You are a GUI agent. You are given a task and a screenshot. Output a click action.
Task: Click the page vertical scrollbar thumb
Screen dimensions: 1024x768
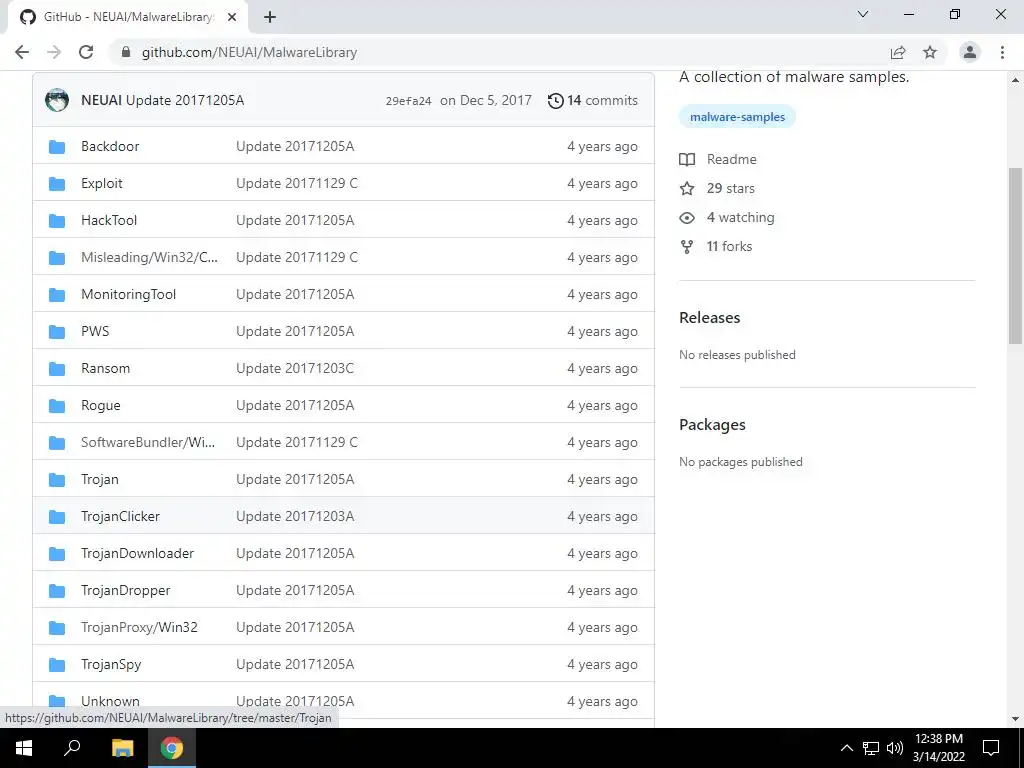1015,255
